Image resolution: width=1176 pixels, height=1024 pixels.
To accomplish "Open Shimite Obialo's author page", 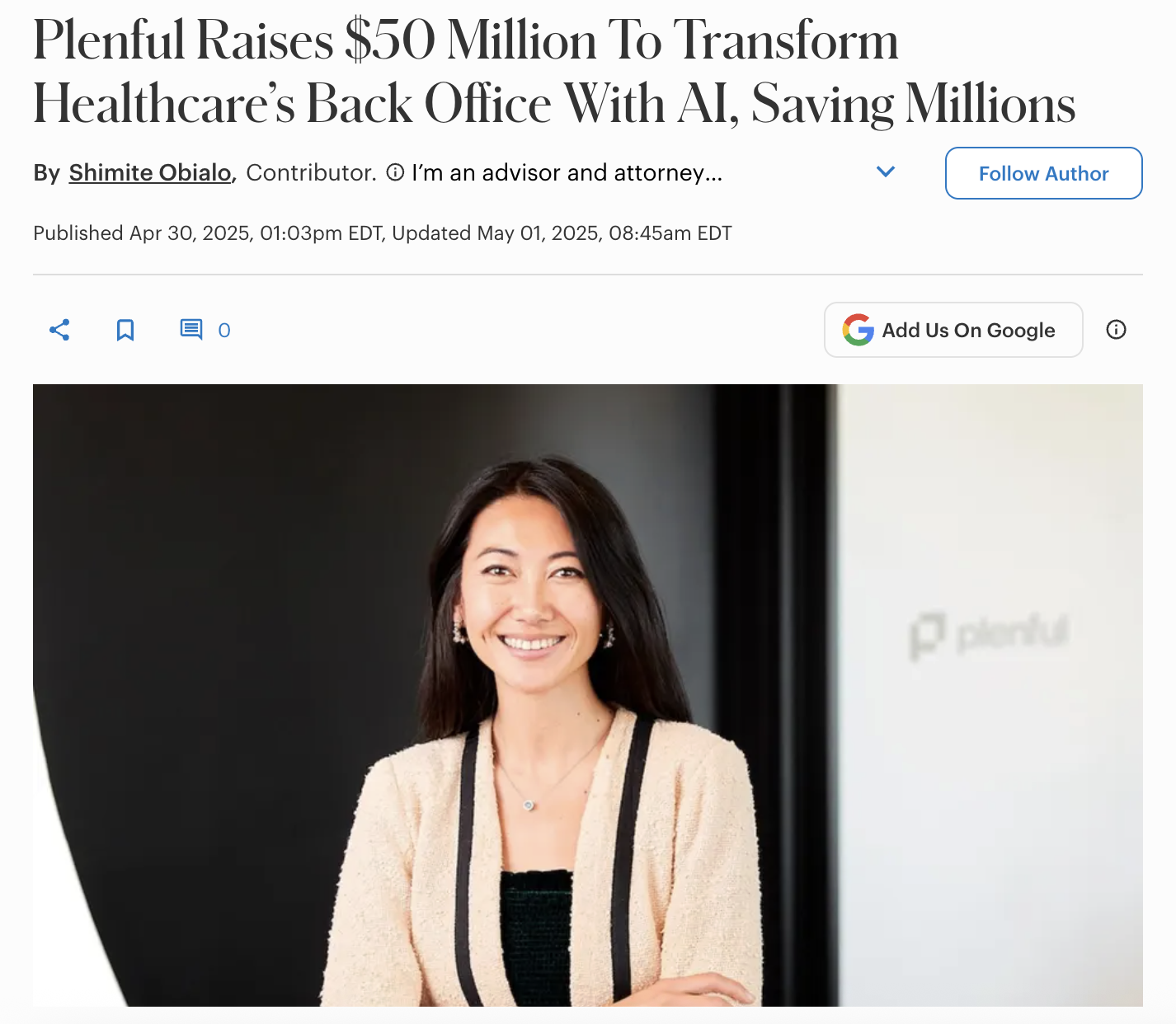I will coord(150,172).
